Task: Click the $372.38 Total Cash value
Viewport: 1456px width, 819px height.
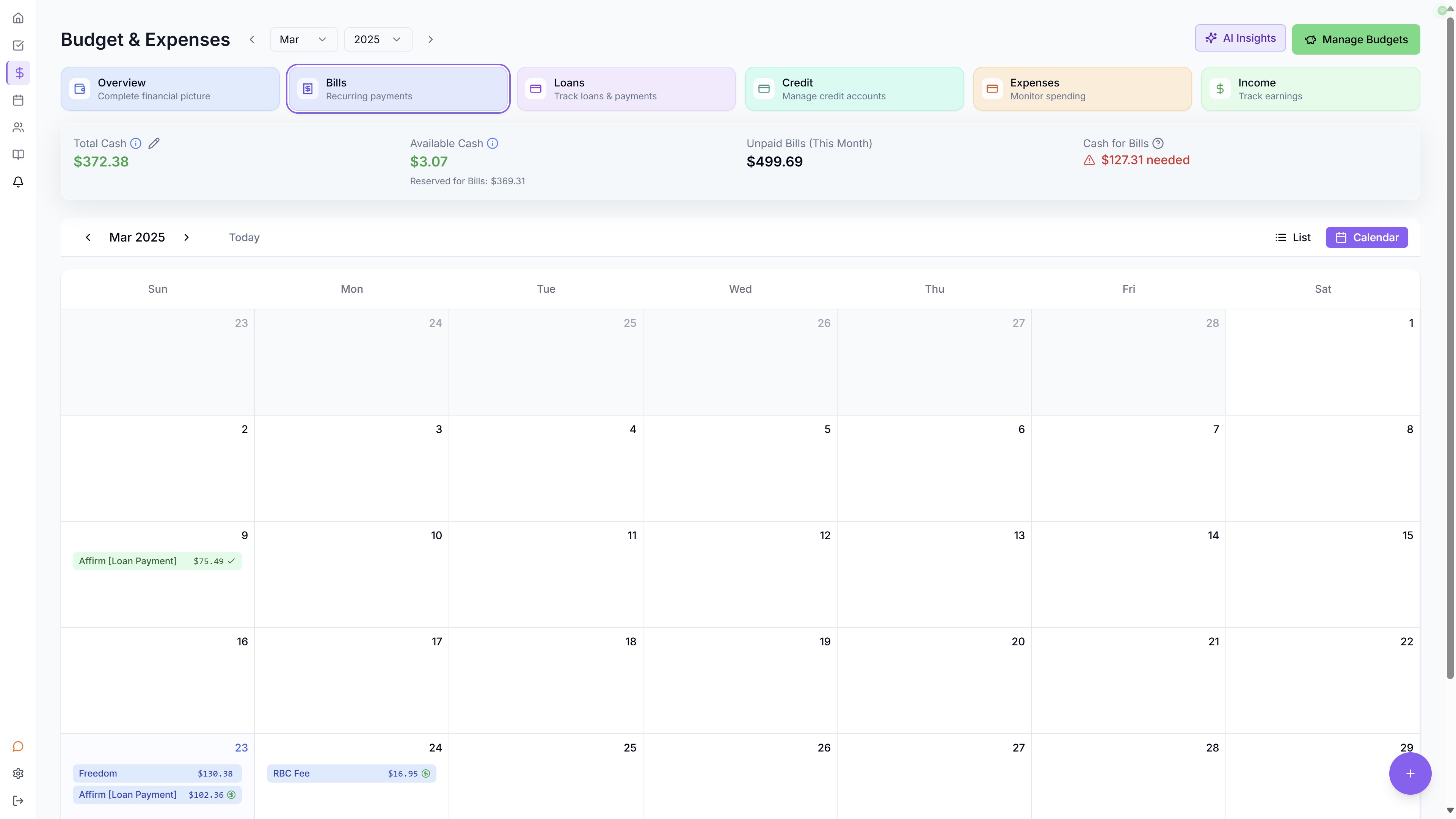Action: click(x=101, y=162)
